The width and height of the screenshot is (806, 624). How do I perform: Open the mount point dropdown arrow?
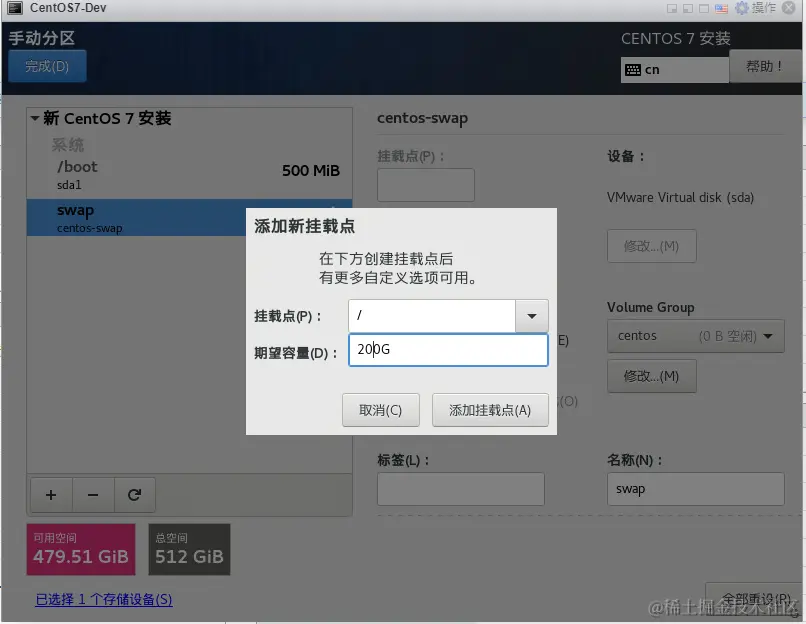click(532, 316)
